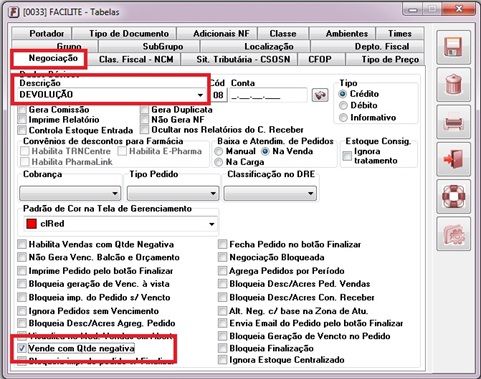Screen dimensions: 481x379
Task: Choose Manual for Baixa de Pedidos
Action: [219, 152]
